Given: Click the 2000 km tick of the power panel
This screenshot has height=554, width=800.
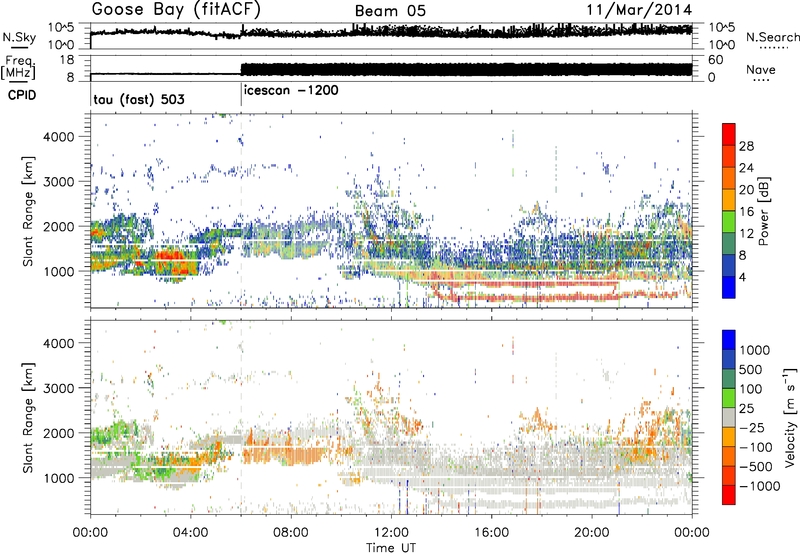Looking at the screenshot, I should (59, 226).
